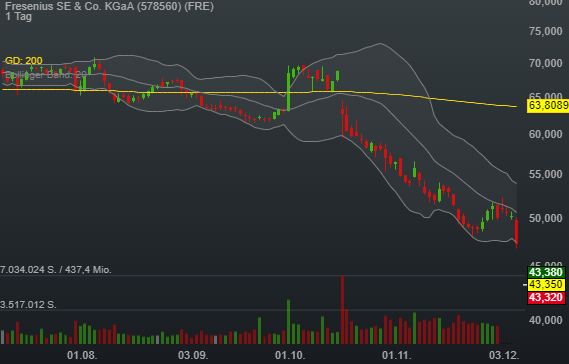Click the tall green volume bar near 01.10.
The width and height of the screenshot is (569, 364).
click(289, 322)
